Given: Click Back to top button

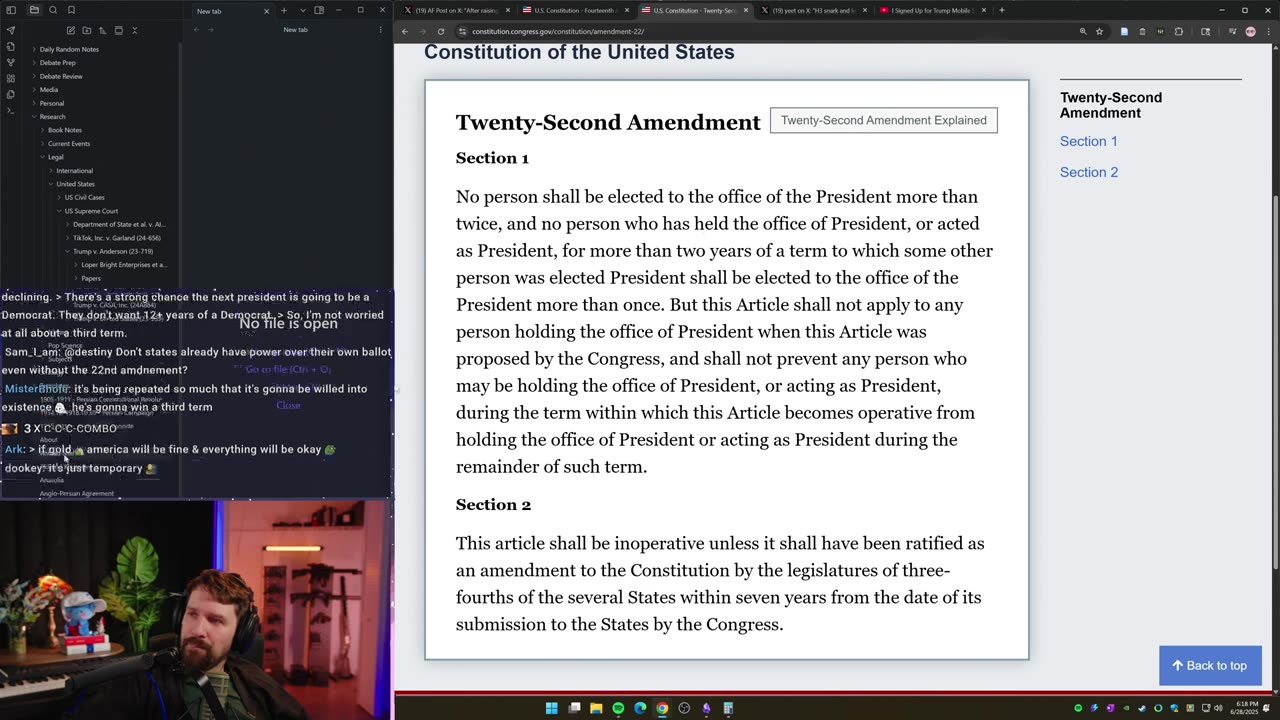Looking at the screenshot, I should pyautogui.click(x=1210, y=665).
